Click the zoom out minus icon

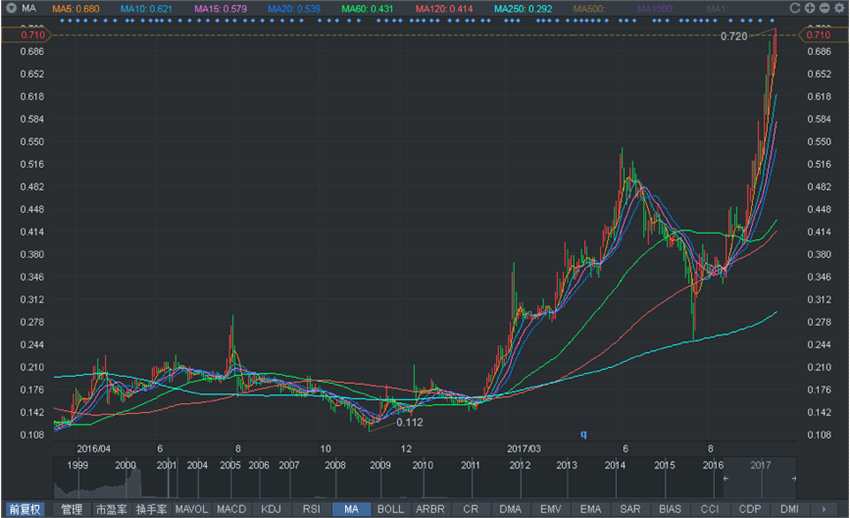[824, 8]
